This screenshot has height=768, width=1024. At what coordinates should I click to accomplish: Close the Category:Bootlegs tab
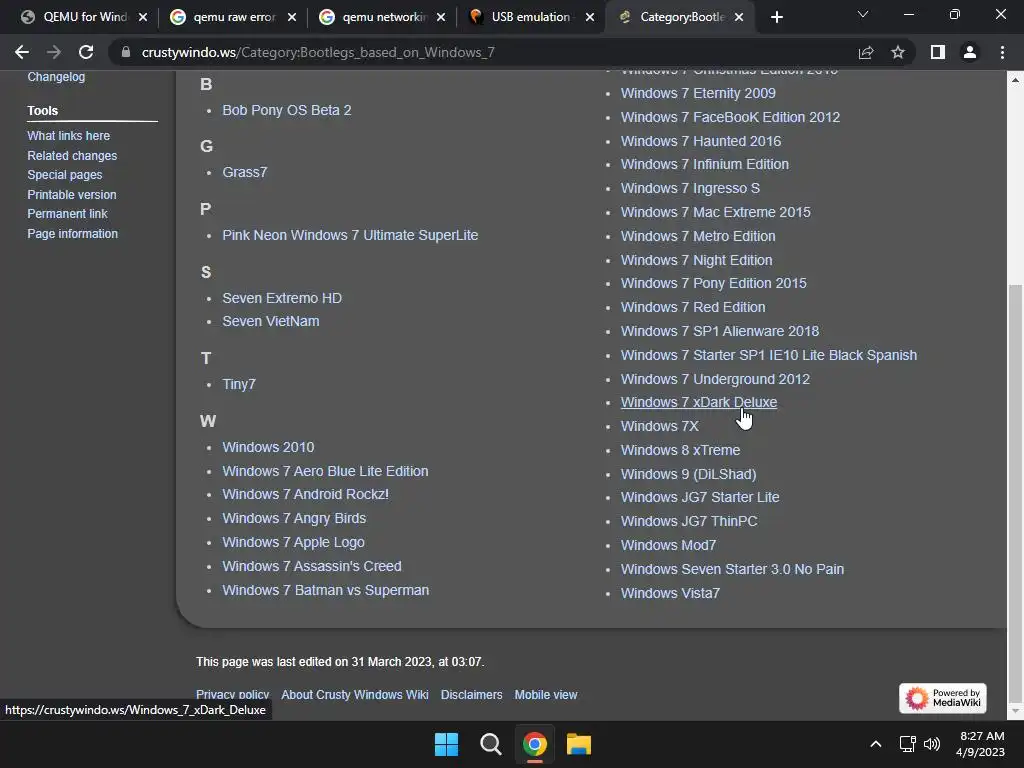[x=739, y=17]
